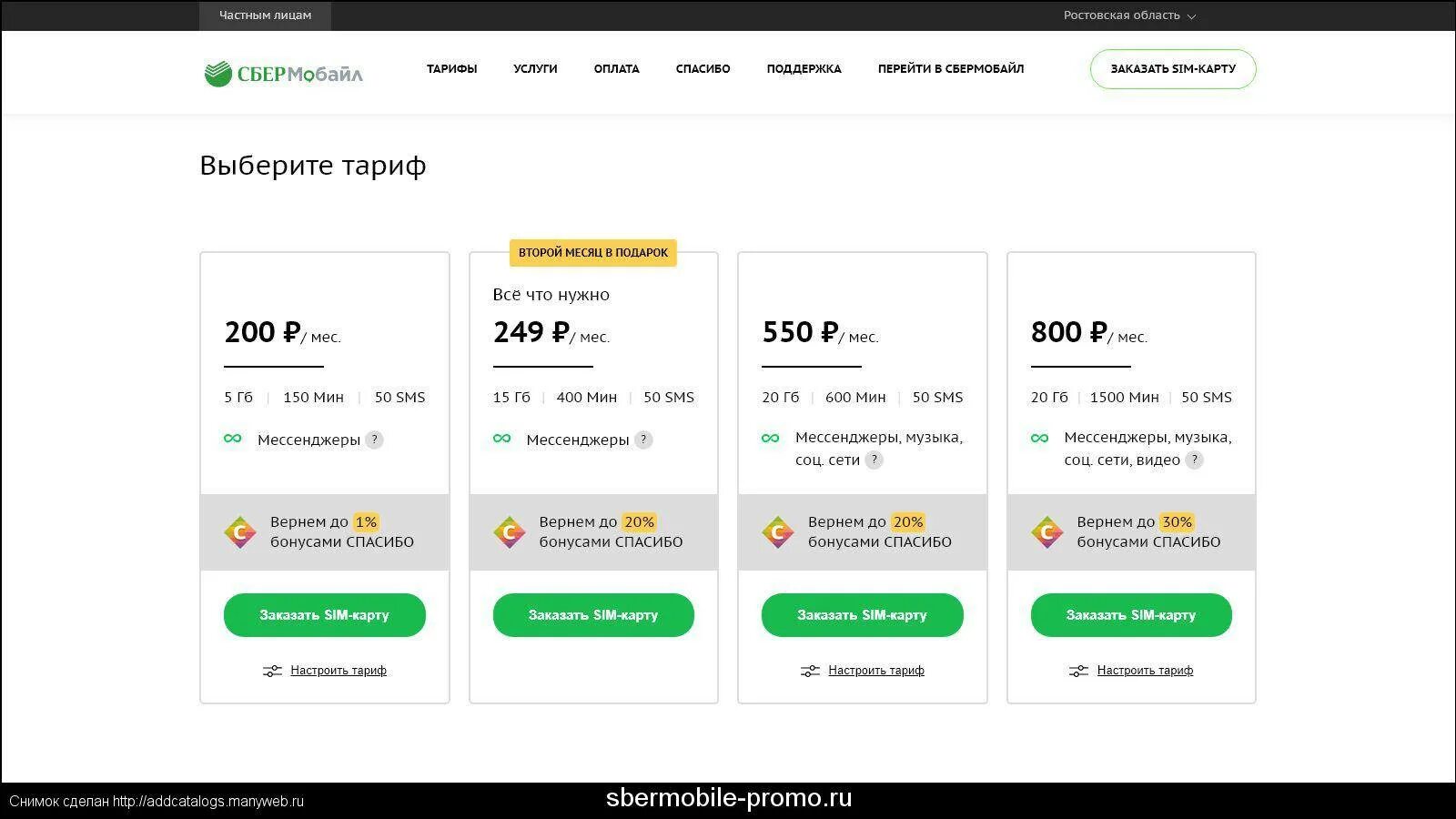Order SIM card for the 800 ₽ plan
This screenshot has width=1456, height=819.
point(1131,615)
